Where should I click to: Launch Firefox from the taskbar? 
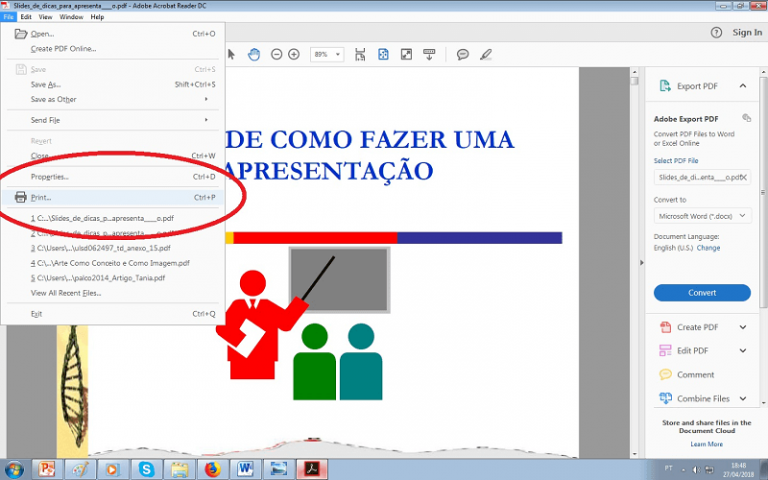(211, 468)
